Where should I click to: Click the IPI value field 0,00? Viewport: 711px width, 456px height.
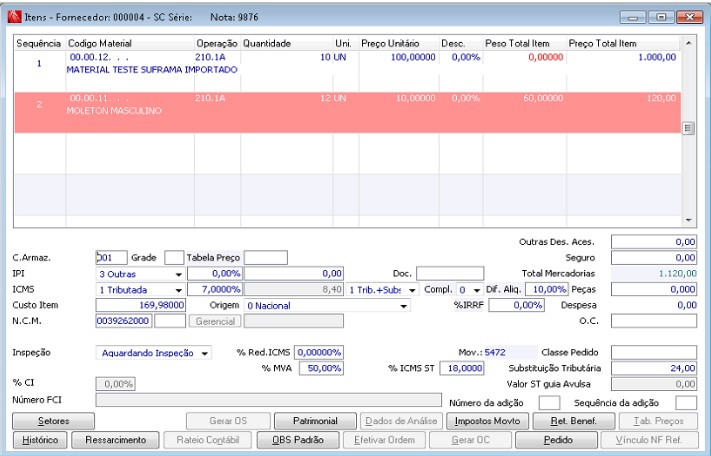click(294, 273)
